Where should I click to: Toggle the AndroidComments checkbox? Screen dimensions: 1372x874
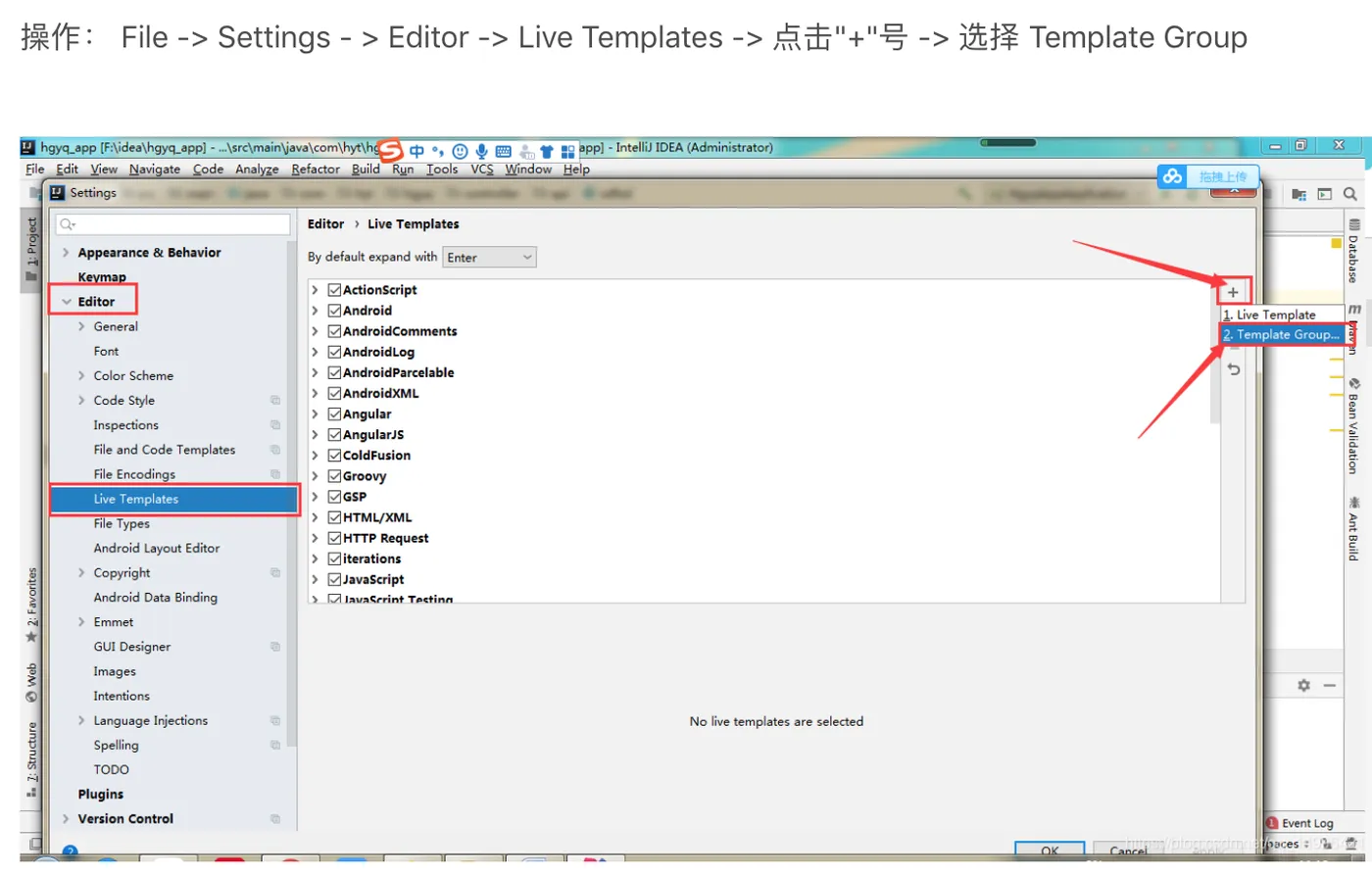pos(334,331)
